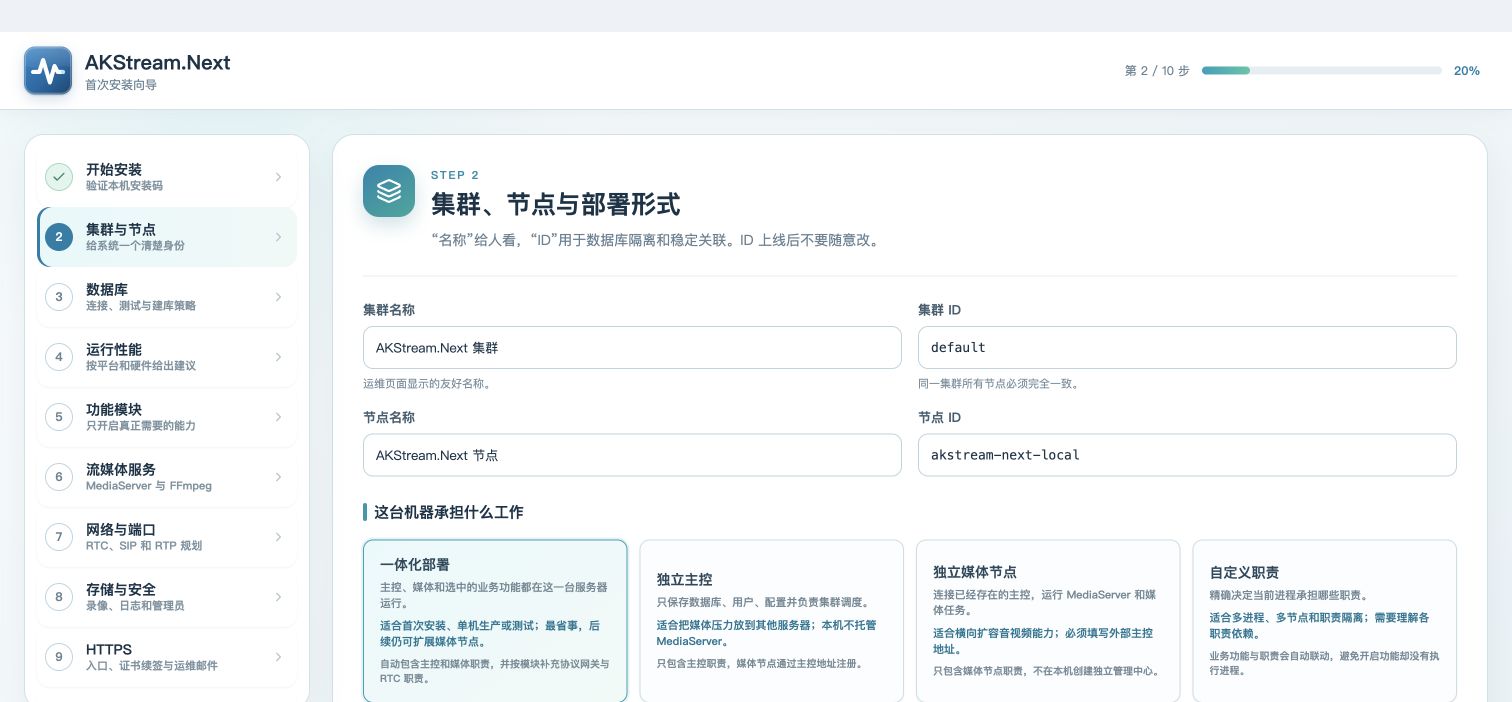
Task: Click the number 6 circle for 流媒体服务
Action: [x=59, y=477]
